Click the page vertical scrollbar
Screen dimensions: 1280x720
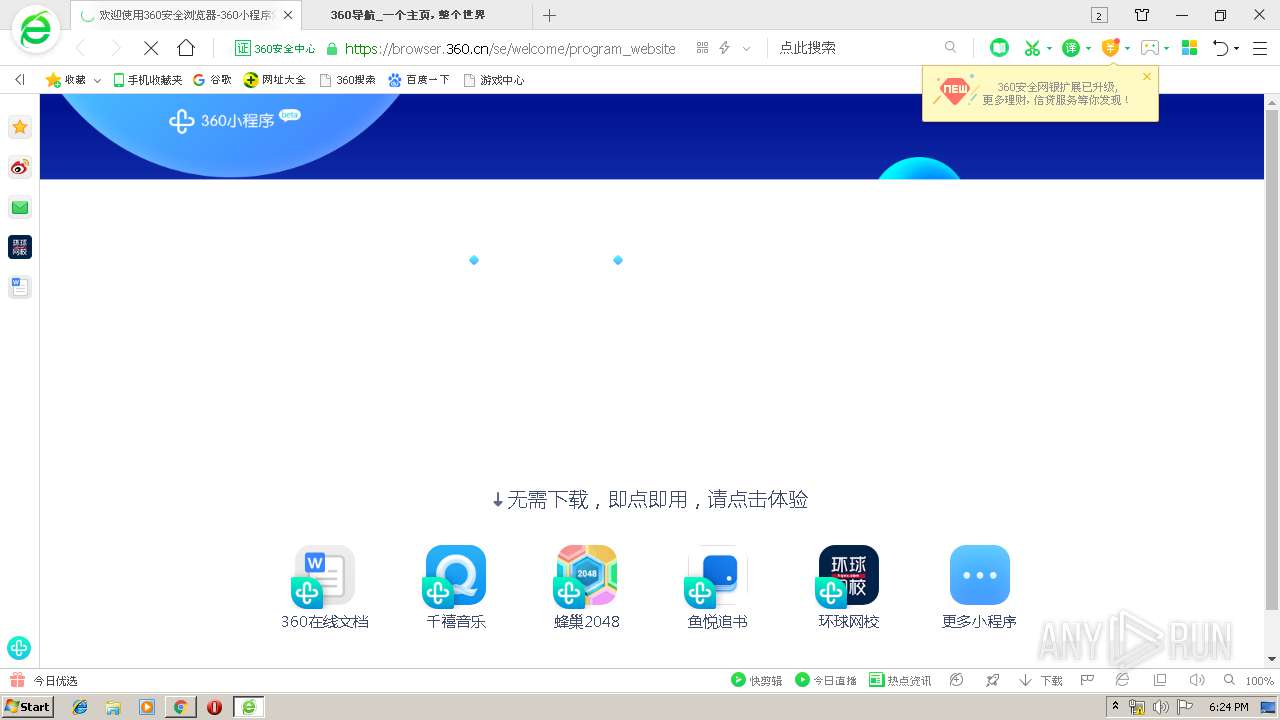coord(1272,360)
